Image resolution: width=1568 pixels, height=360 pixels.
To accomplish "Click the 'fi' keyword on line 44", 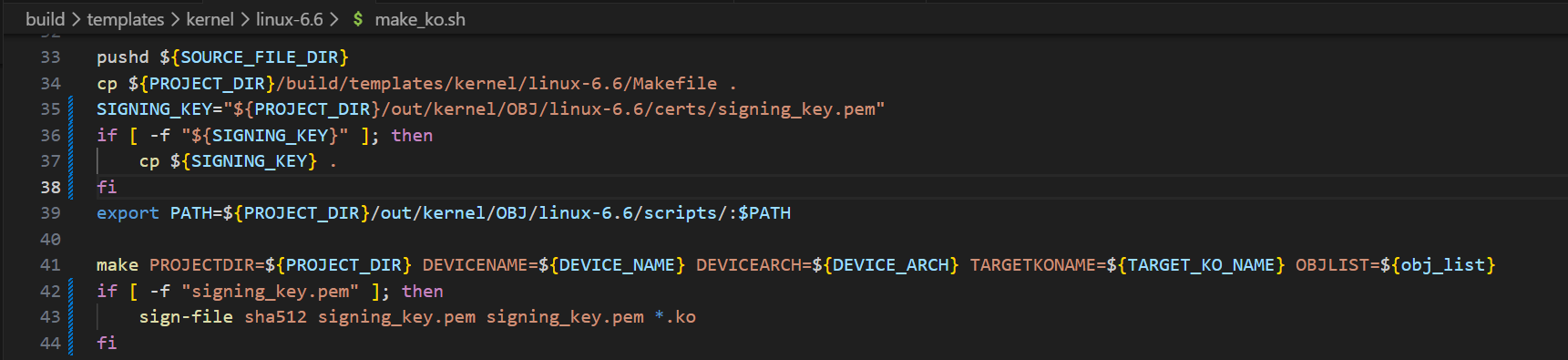I will coord(107,343).
